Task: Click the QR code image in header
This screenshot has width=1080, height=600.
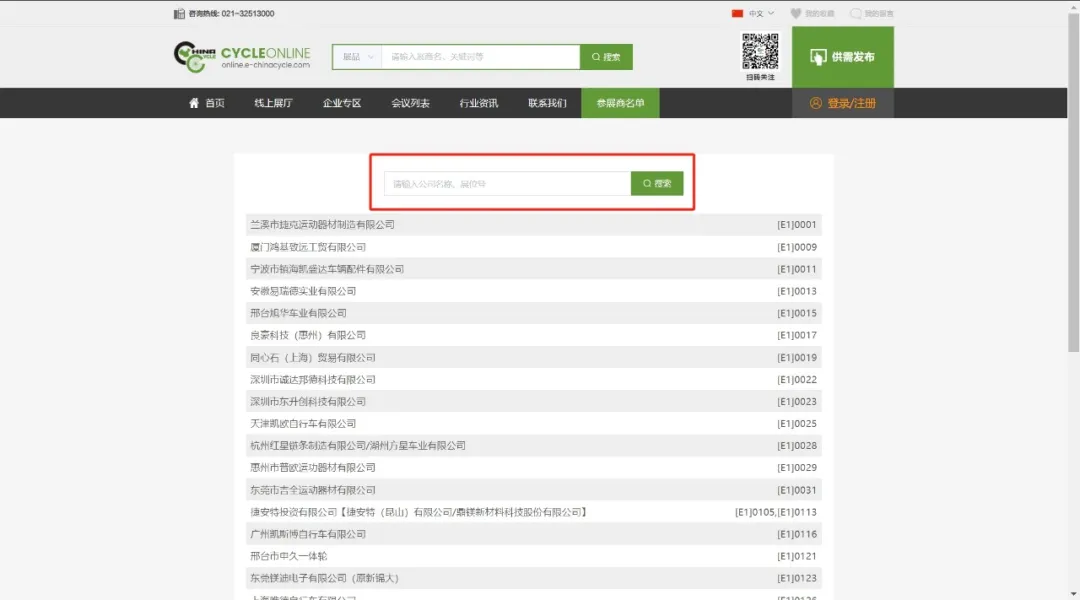Action: click(x=759, y=52)
